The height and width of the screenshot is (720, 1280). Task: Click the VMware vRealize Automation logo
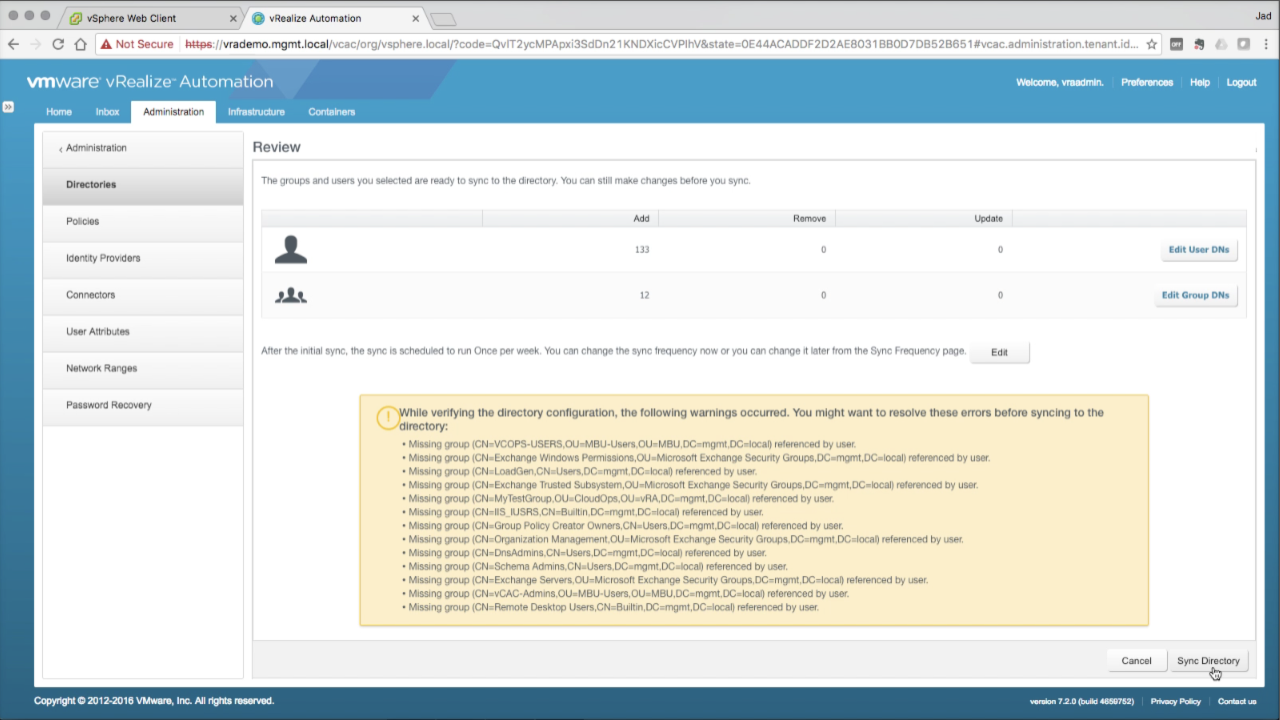click(x=150, y=82)
